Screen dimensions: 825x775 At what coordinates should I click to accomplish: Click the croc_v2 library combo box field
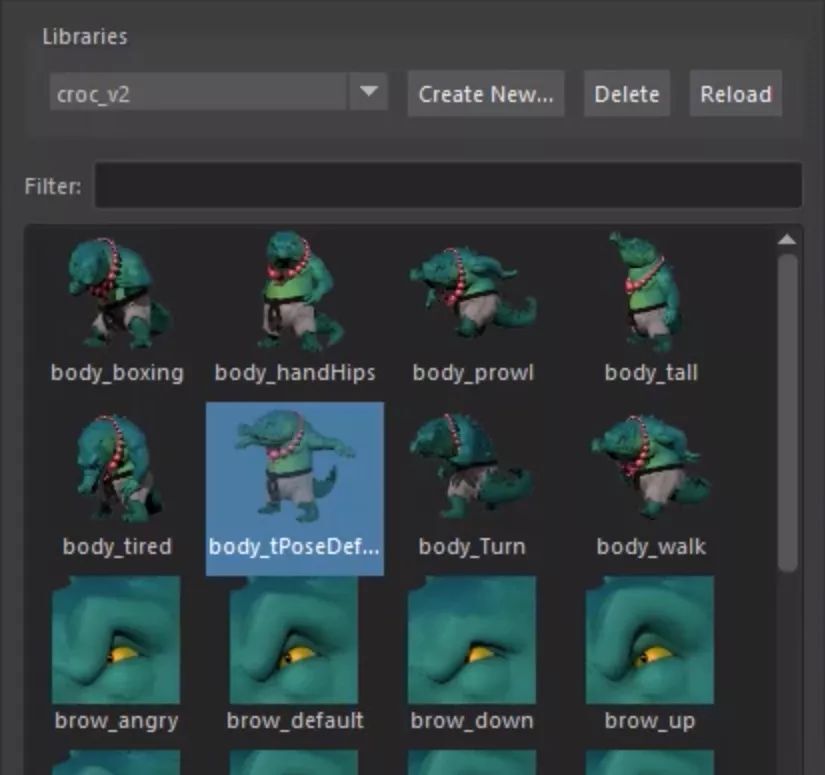coord(198,93)
